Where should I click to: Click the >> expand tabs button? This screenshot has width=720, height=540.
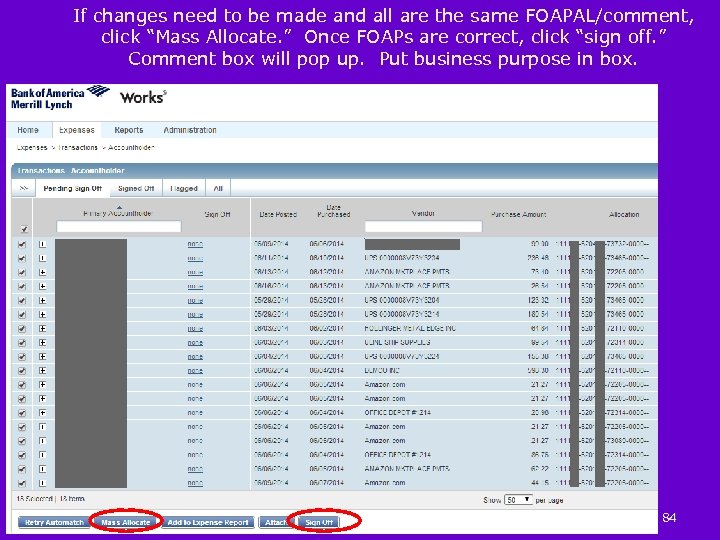point(24,188)
